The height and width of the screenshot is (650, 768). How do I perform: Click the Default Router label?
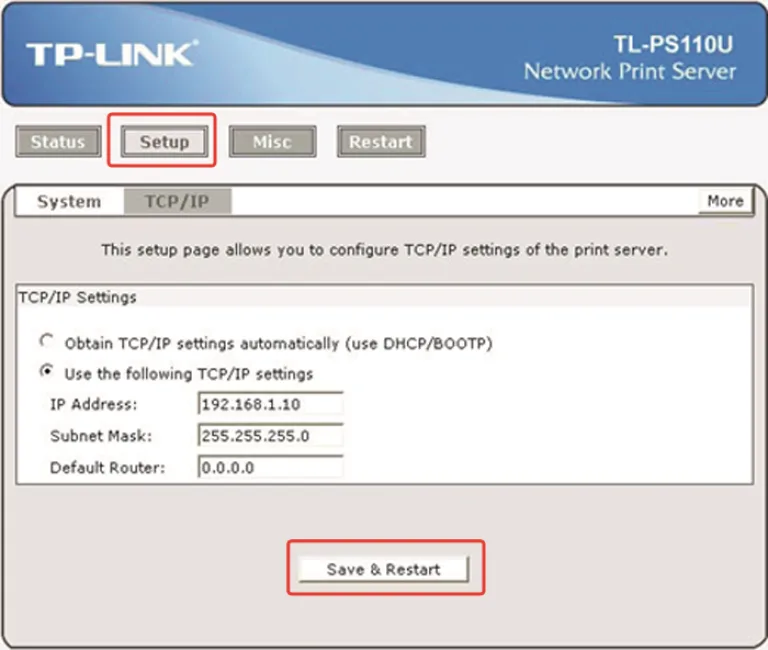(107, 468)
